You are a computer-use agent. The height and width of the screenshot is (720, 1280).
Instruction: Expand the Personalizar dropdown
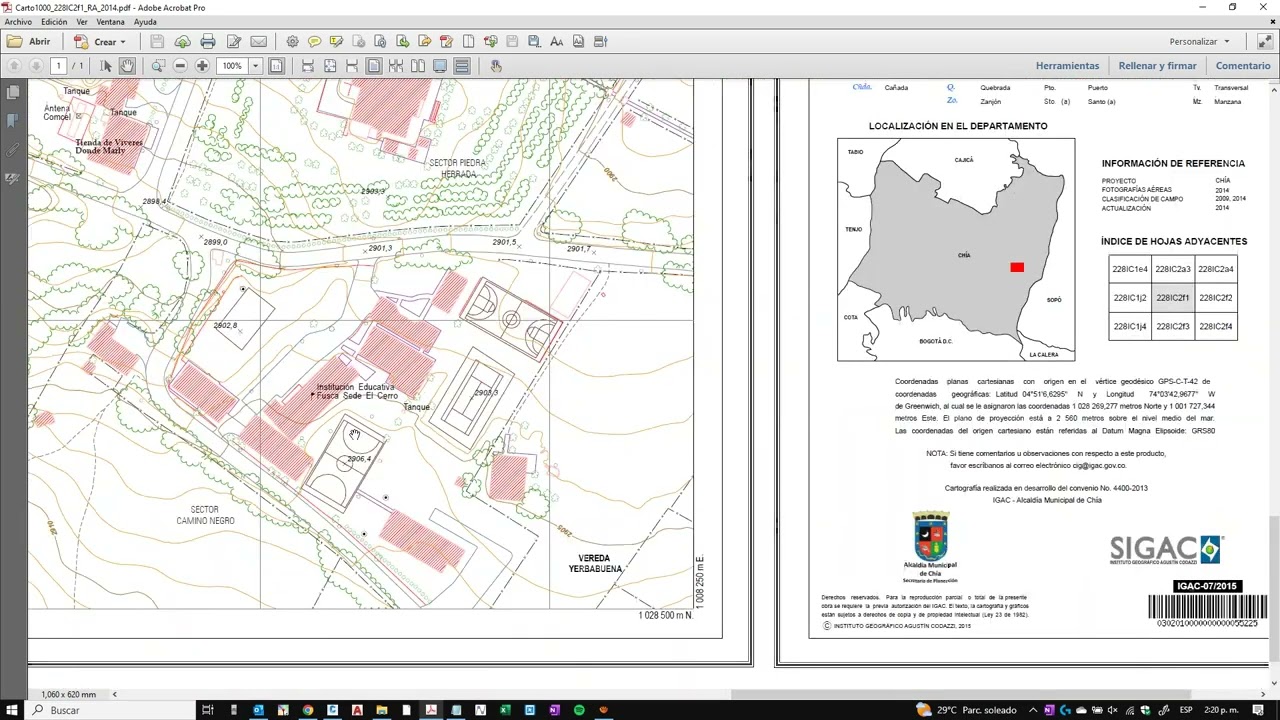click(x=1198, y=42)
